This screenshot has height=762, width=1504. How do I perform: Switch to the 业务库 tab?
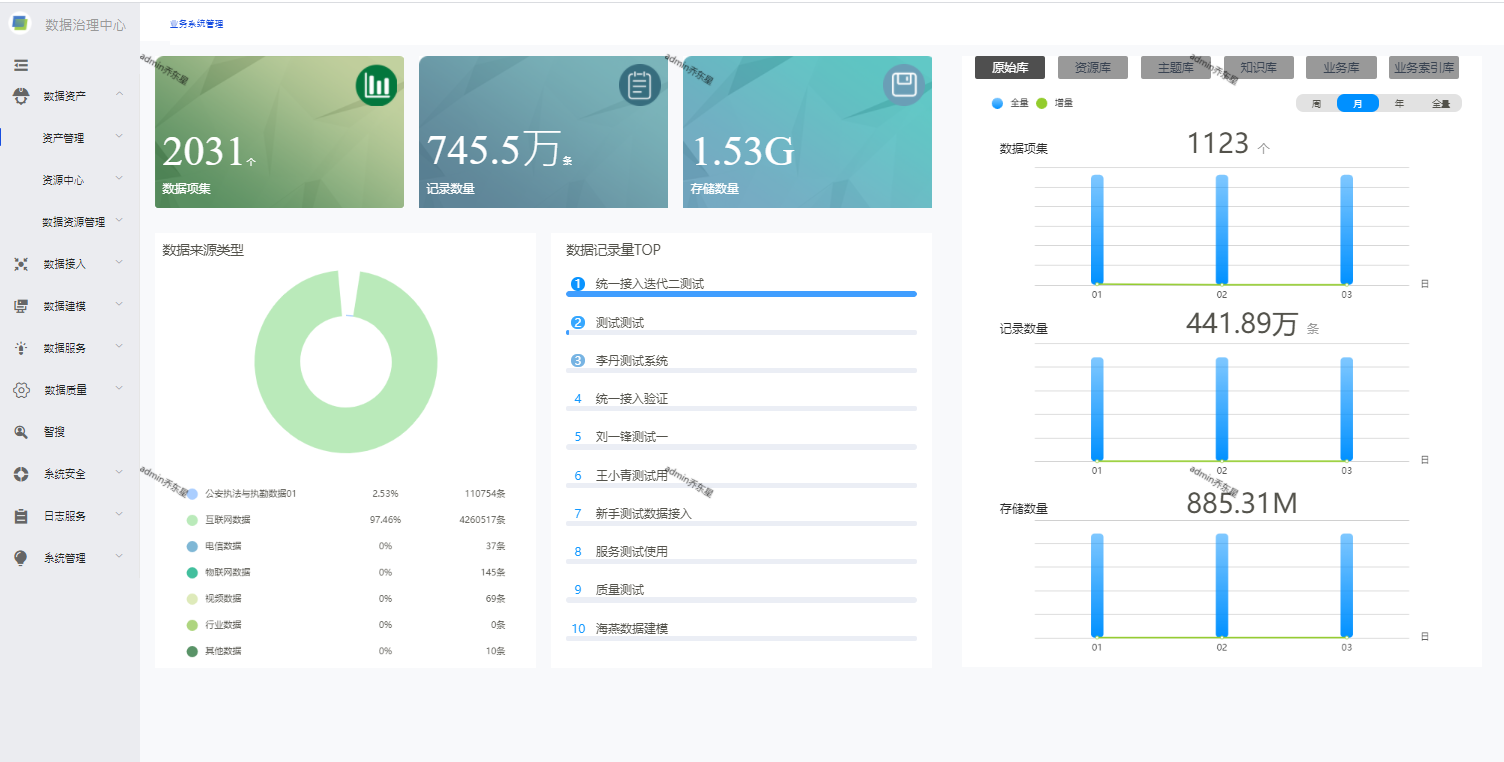pyautogui.click(x=1341, y=68)
